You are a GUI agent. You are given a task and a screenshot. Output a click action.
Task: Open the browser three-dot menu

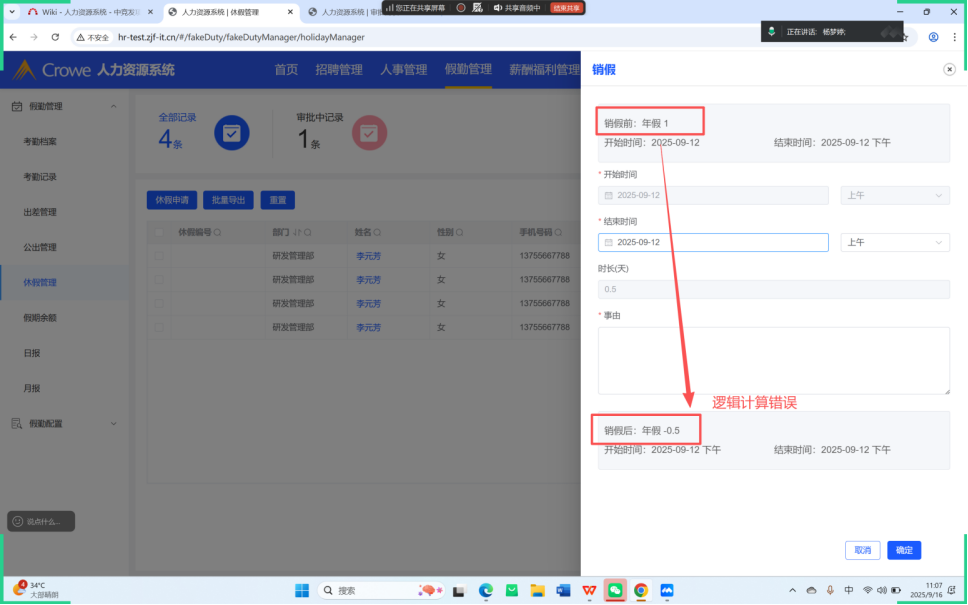(x=954, y=37)
